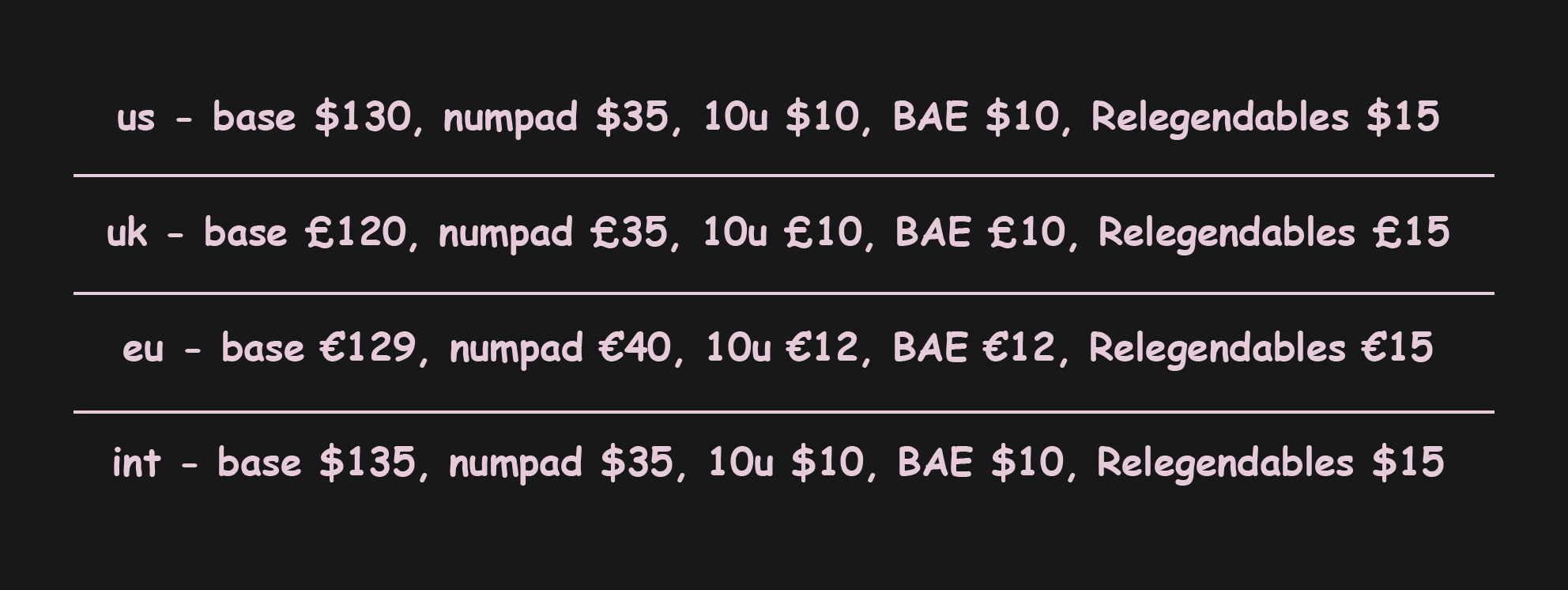Click the UK numpad £35 price
The height and width of the screenshot is (590, 1568).
[631, 233]
